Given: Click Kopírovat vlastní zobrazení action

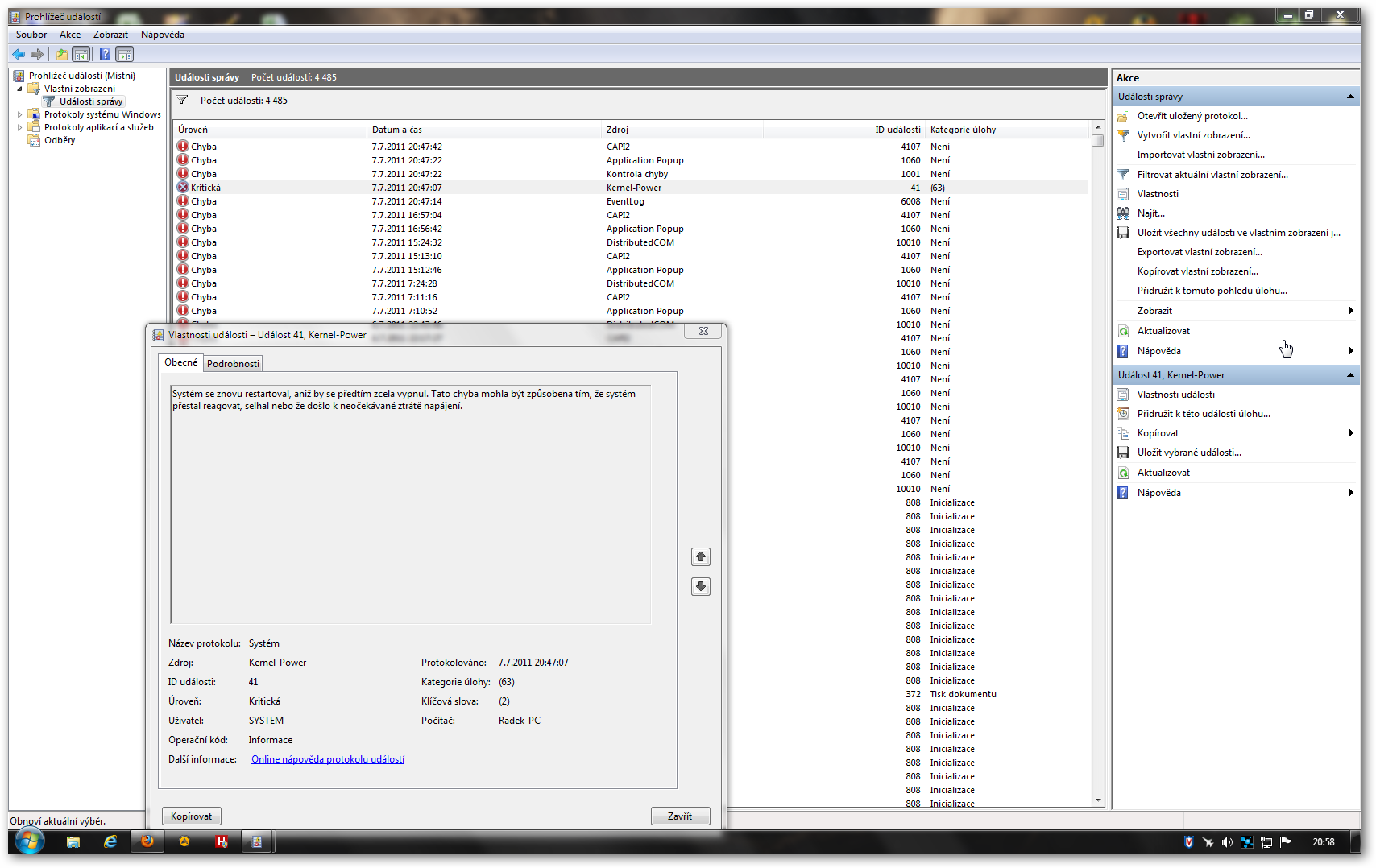Looking at the screenshot, I should point(1198,271).
